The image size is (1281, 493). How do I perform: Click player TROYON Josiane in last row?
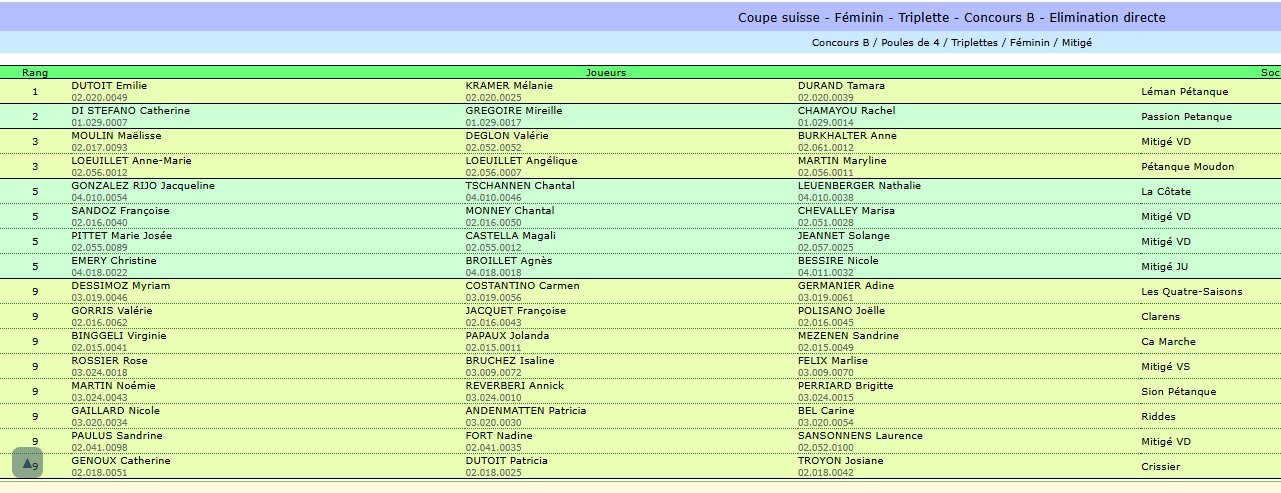[x=840, y=461]
